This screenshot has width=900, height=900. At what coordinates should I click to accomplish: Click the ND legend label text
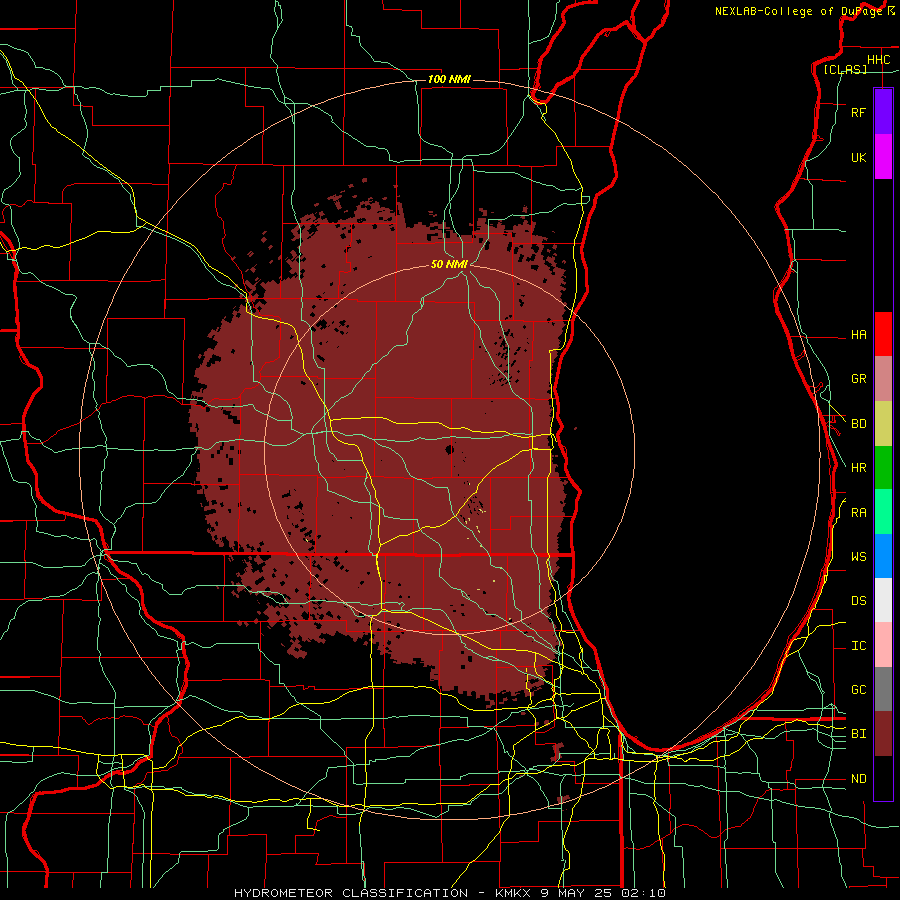tap(858, 779)
